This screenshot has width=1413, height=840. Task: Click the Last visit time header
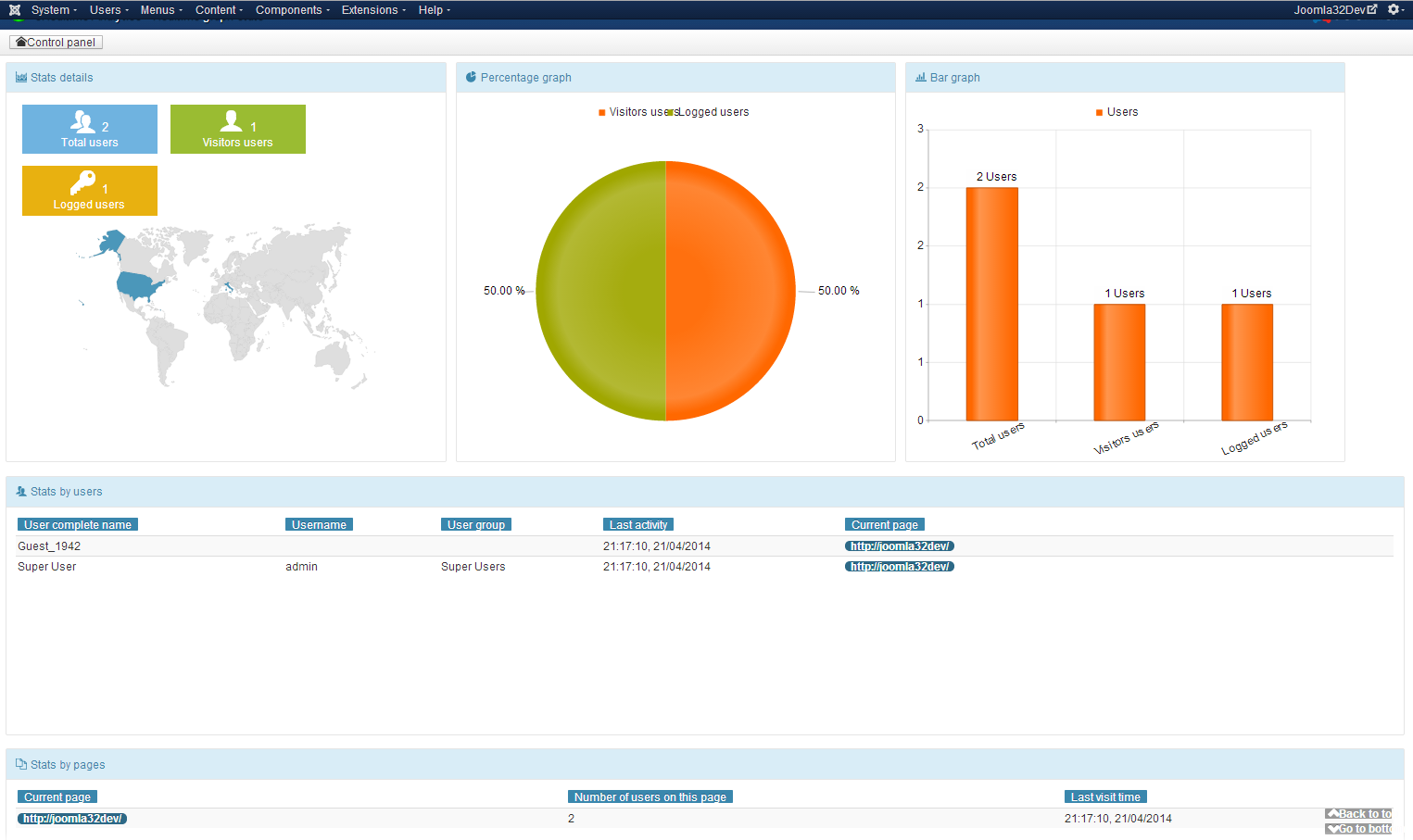pyautogui.click(x=1106, y=797)
